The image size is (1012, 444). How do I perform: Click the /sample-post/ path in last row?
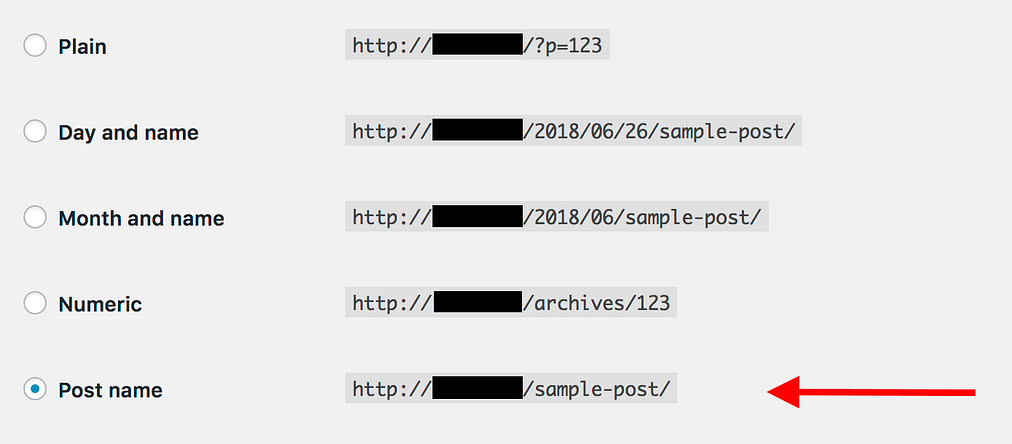(597, 389)
